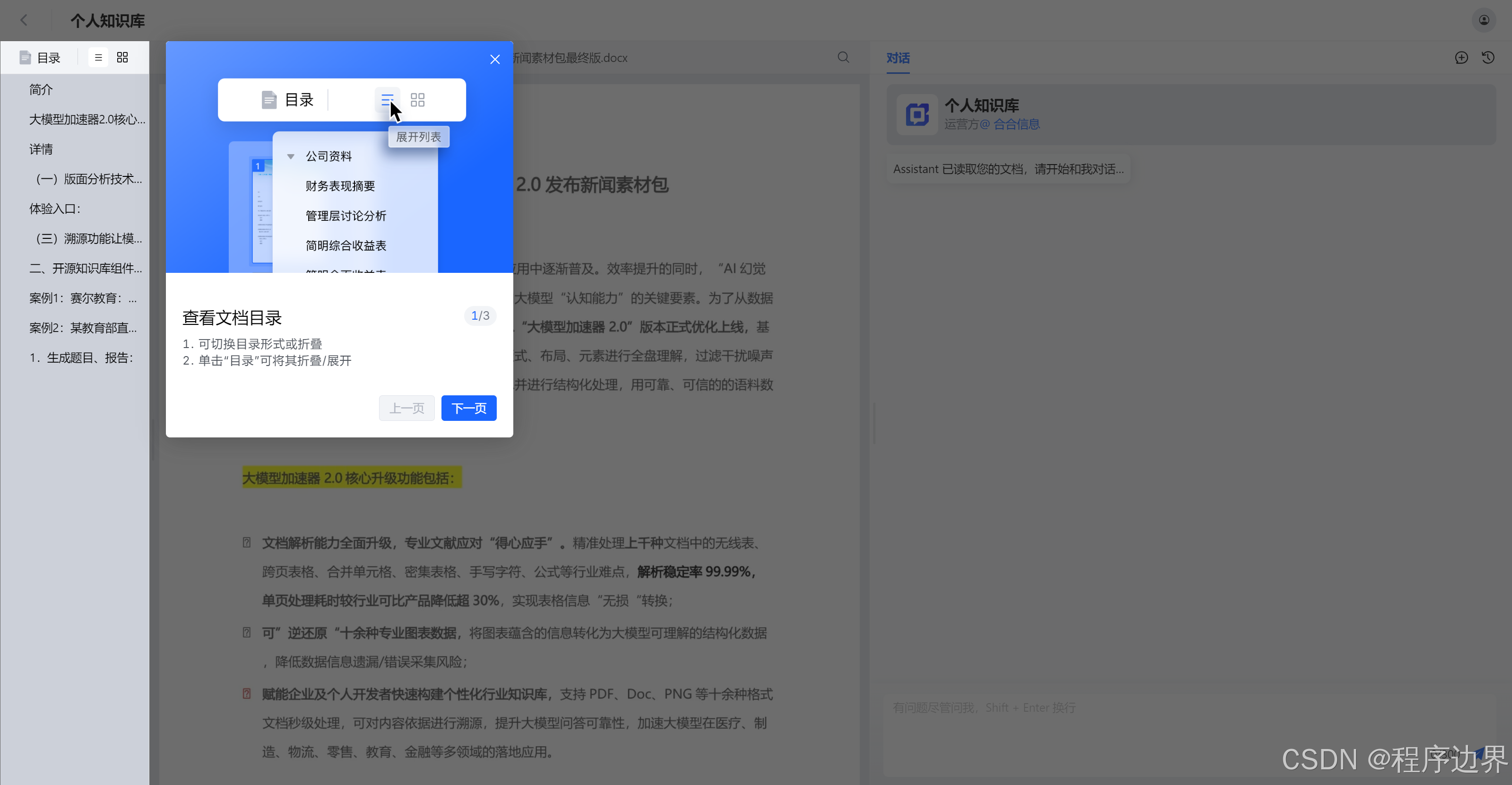Select 二、开源知识库组件 outline entry
The height and width of the screenshot is (785, 1512).
pyautogui.click(x=86, y=268)
